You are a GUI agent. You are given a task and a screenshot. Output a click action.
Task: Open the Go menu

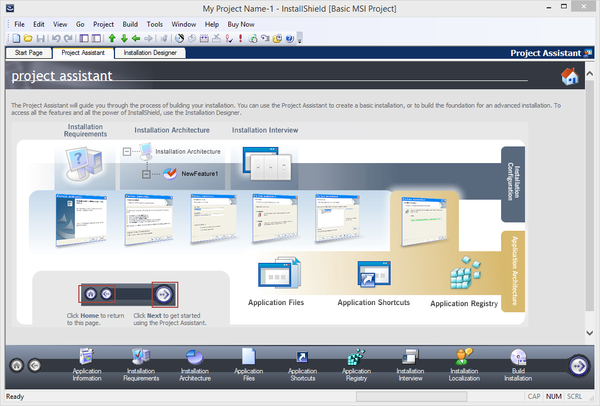click(x=80, y=24)
